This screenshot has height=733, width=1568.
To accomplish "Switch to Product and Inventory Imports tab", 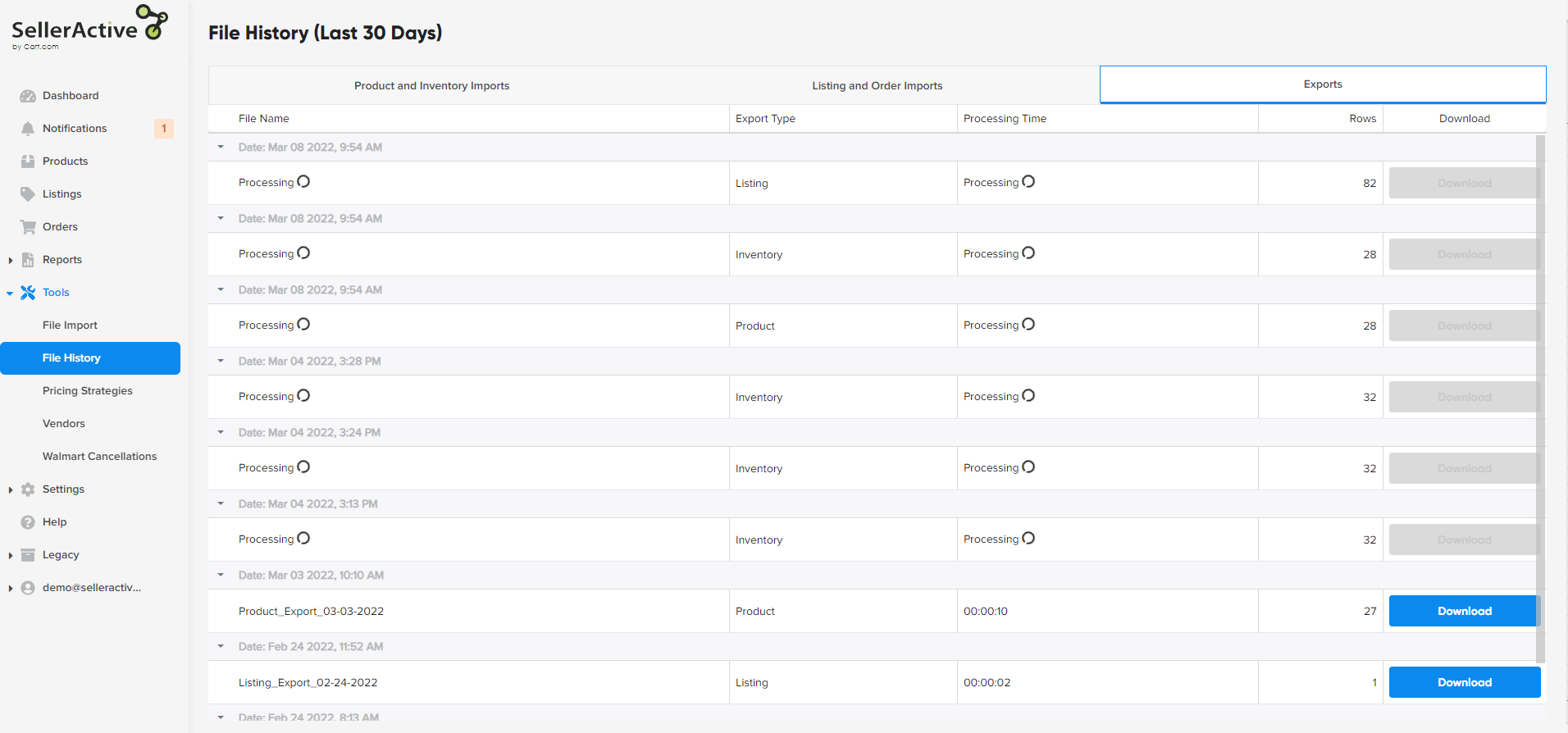I will coord(431,85).
